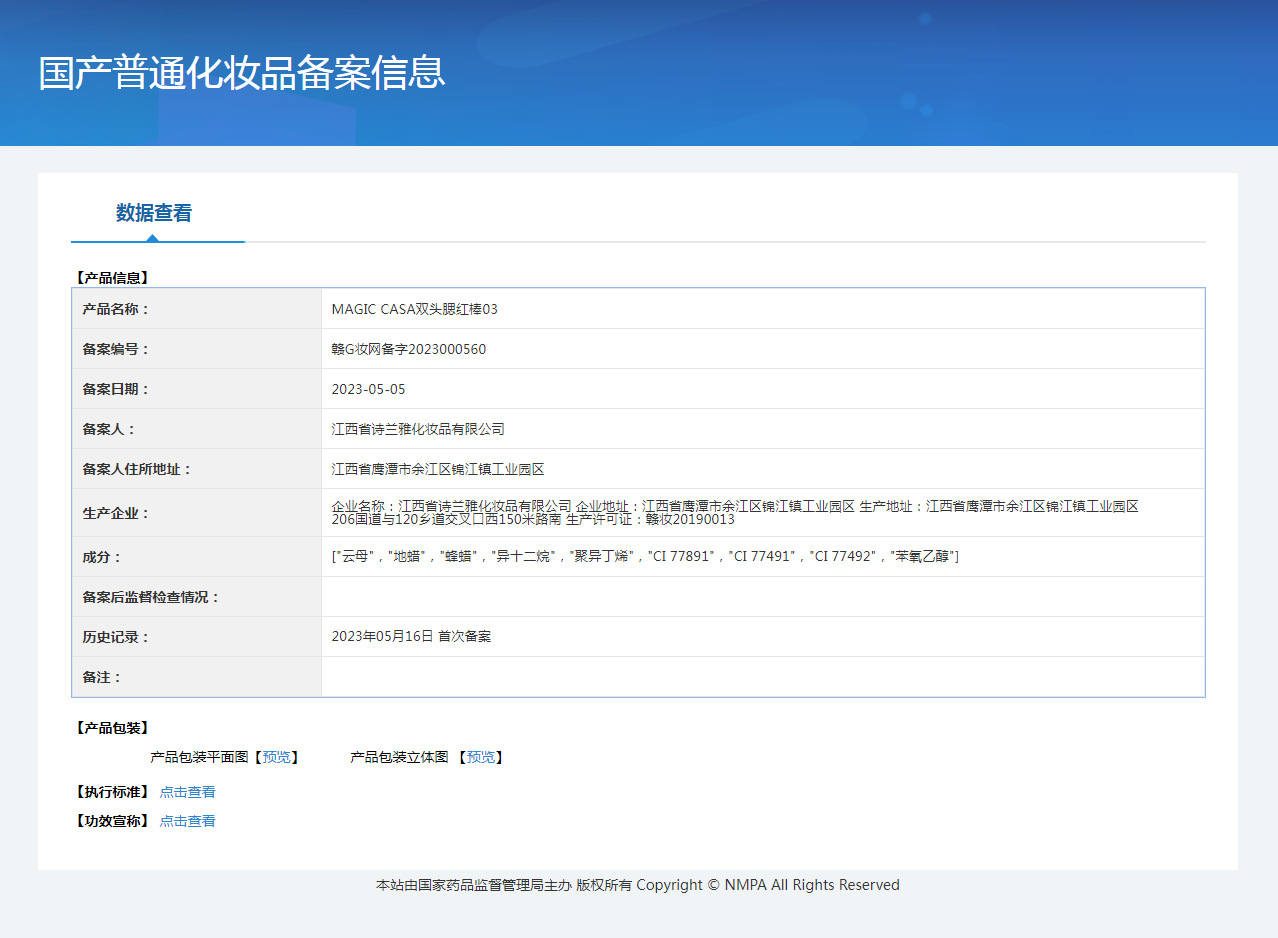Image resolution: width=1278 pixels, height=938 pixels.
Task: Click history record 2023年05月16日 首次备案
Action: (411, 636)
